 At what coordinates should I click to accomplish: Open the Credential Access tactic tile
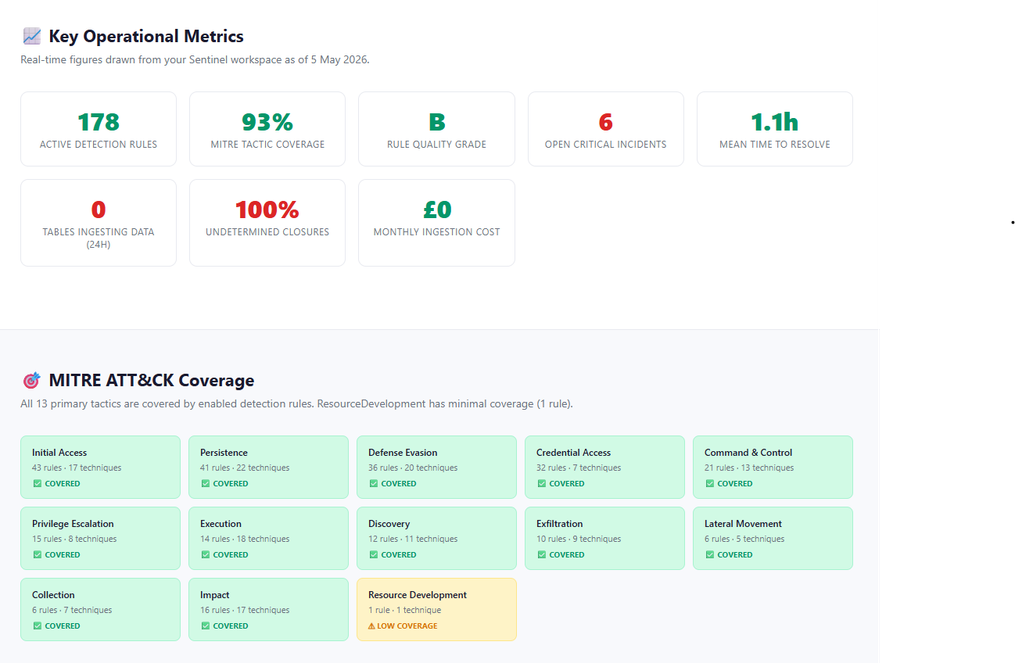coord(605,467)
